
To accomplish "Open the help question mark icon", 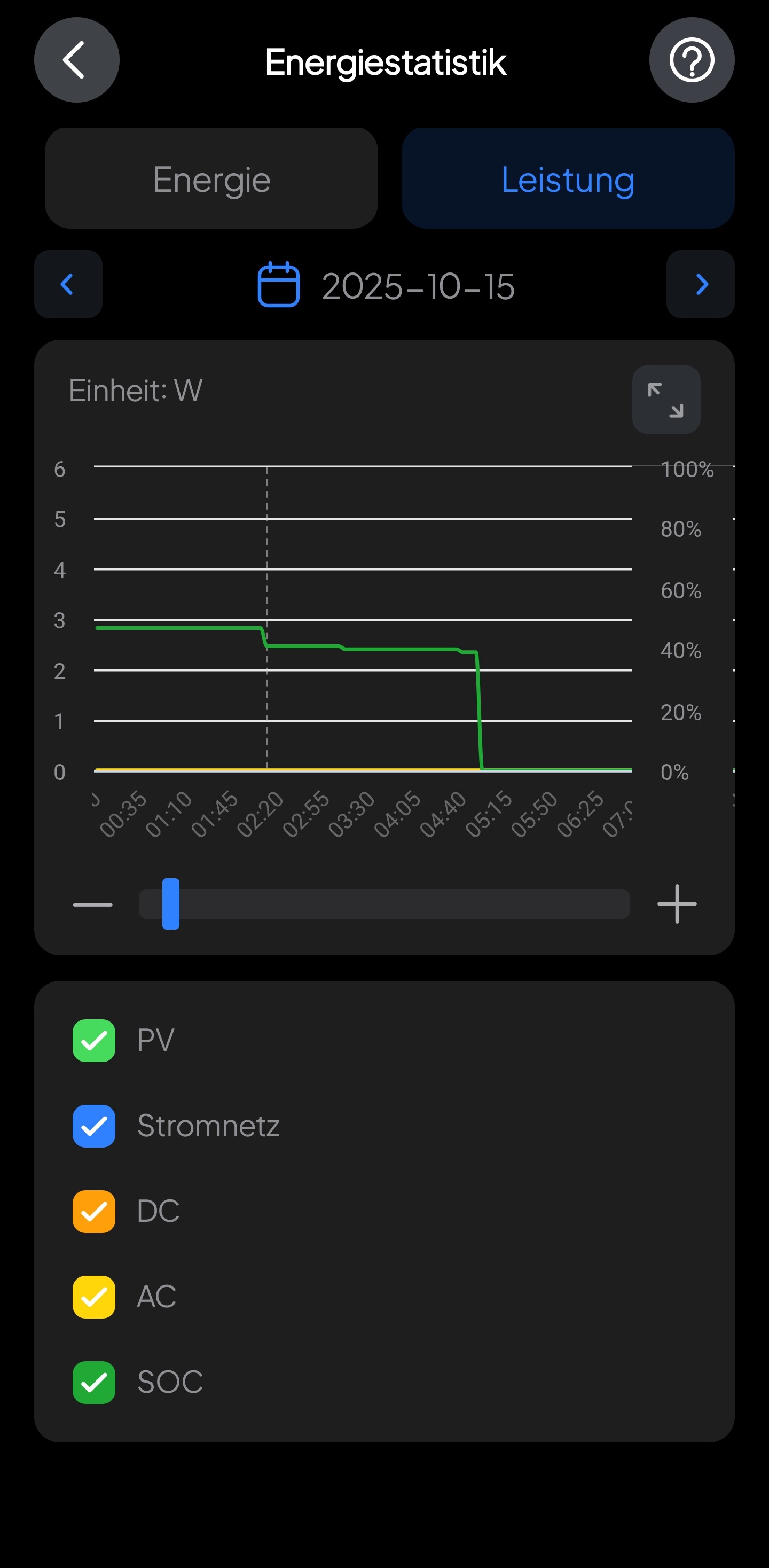I will click(692, 60).
